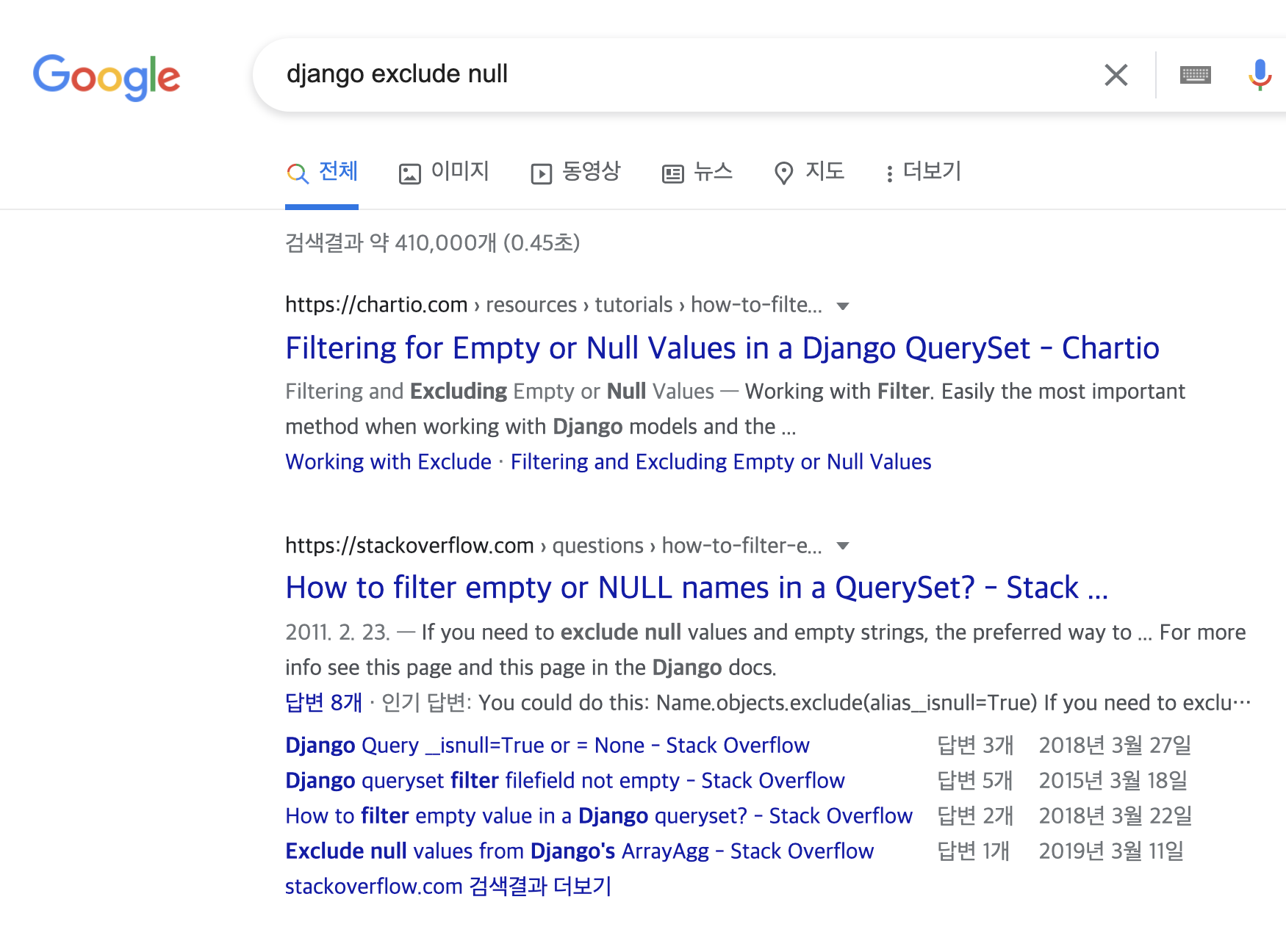Click the date 2018년 3월 22일
The image size is (1286, 952).
[x=1116, y=815]
